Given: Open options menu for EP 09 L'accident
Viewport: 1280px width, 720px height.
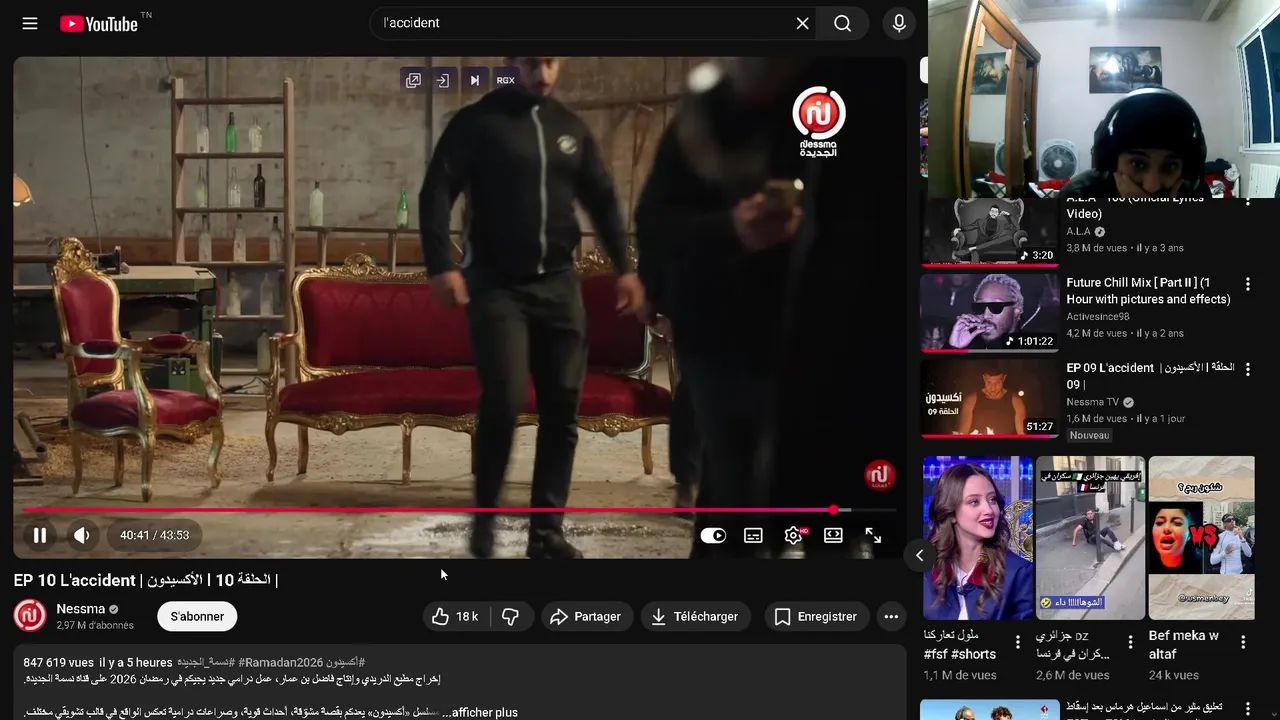Looking at the screenshot, I should click(x=1247, y=370).
